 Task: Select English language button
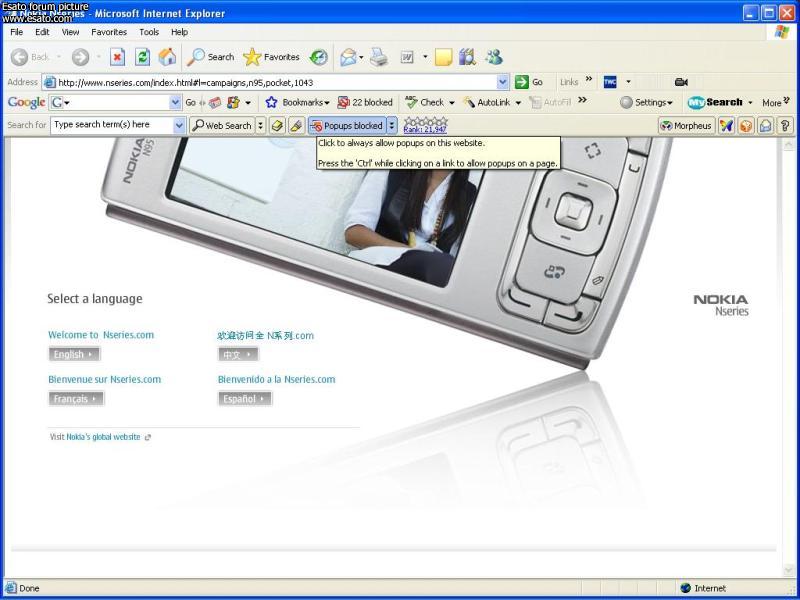[74, 354]
